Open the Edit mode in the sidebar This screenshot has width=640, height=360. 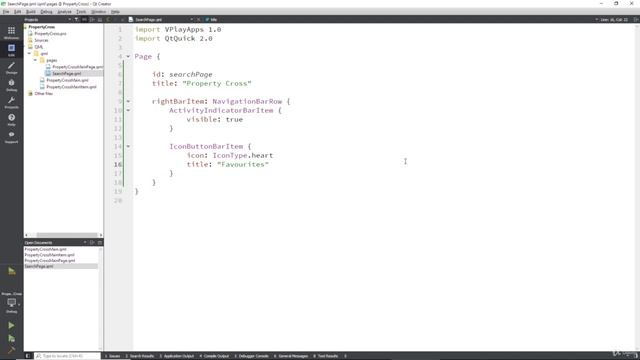[11, 50]
